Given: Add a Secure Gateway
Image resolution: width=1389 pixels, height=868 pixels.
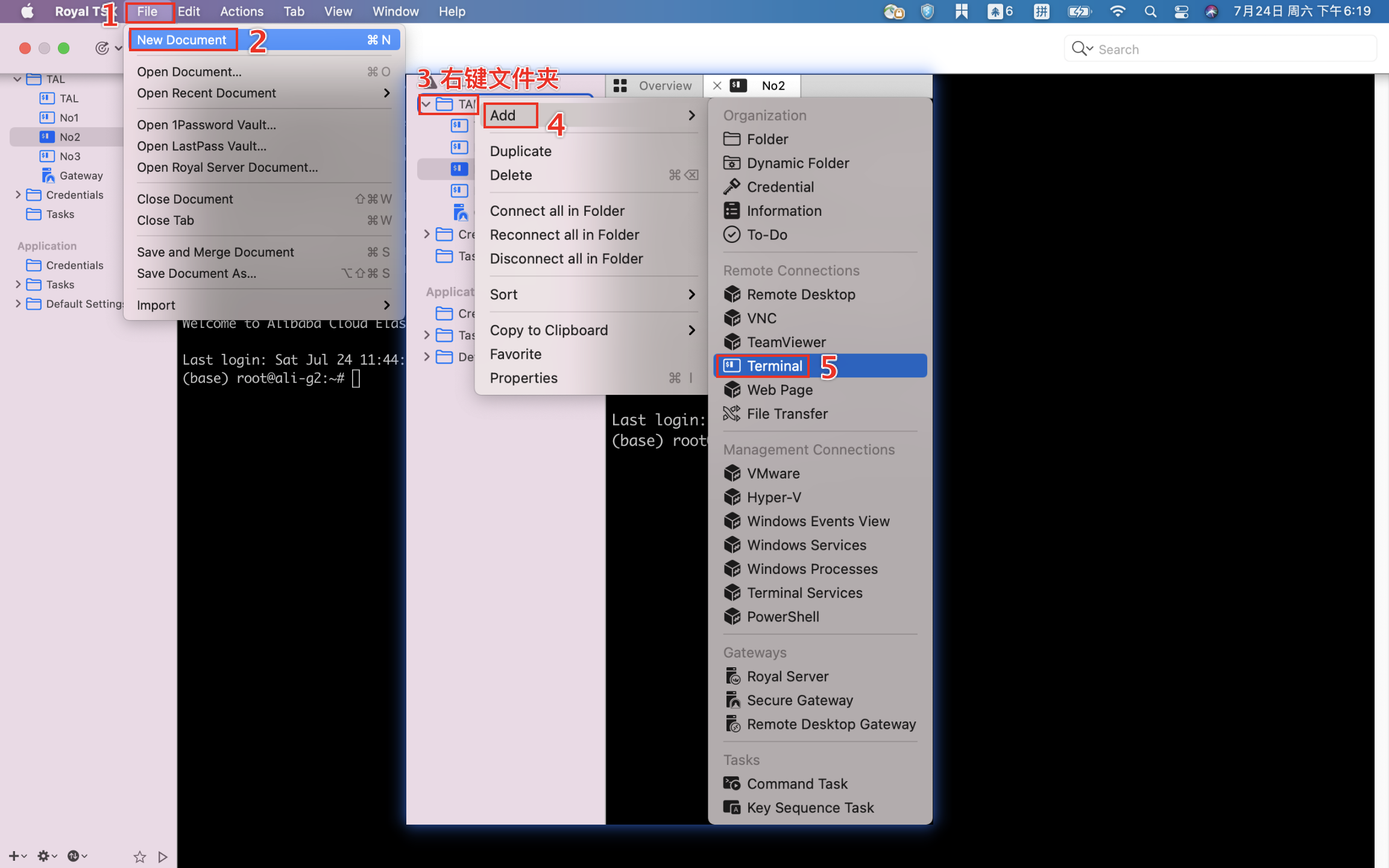Looking at the screenshot, I should [820, 700].
